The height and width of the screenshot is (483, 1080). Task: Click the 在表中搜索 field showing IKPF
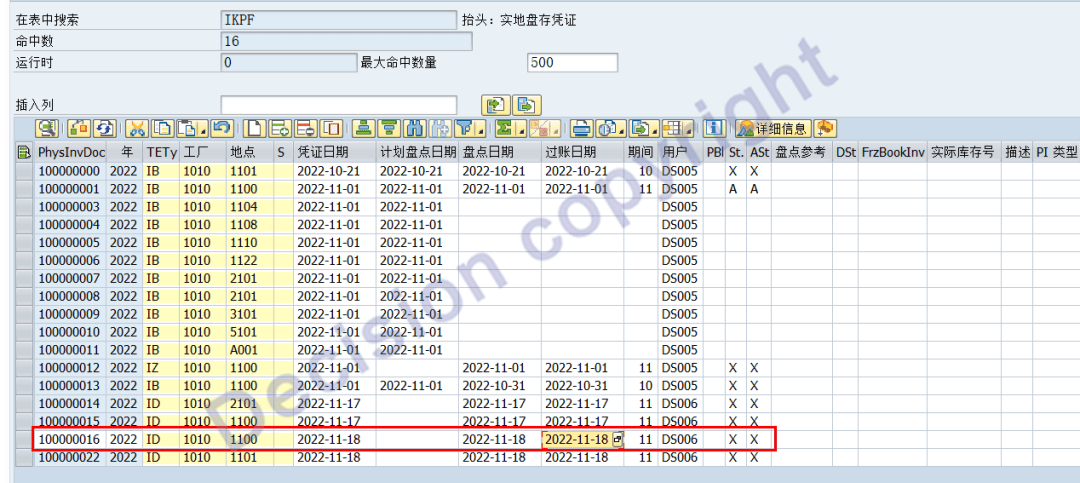(x=339, y=20)
